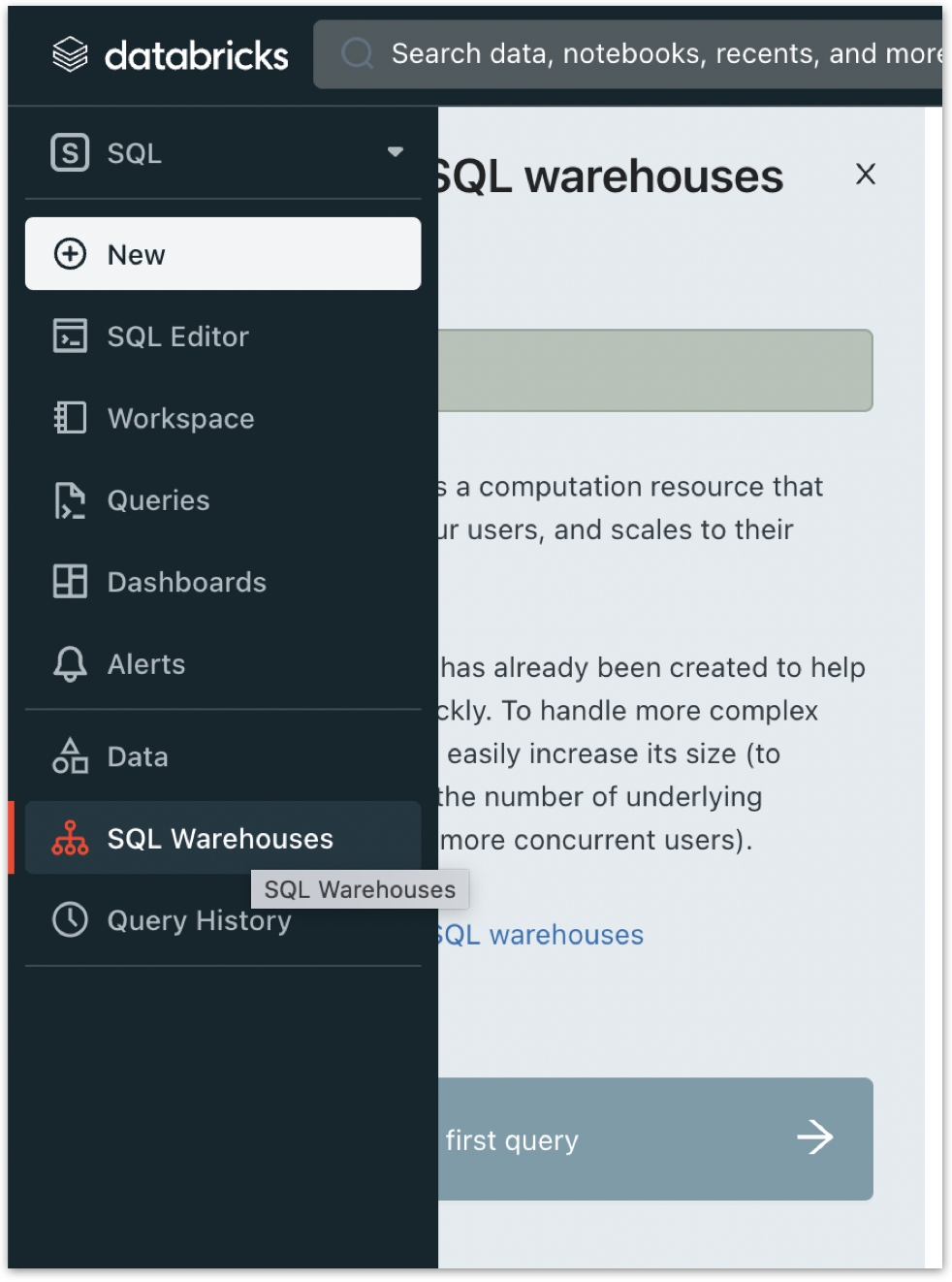The height and width of the screenshot is (1282, 952).
Task: Open SQL Editor from the sidebar
Action: pos(178,337)
